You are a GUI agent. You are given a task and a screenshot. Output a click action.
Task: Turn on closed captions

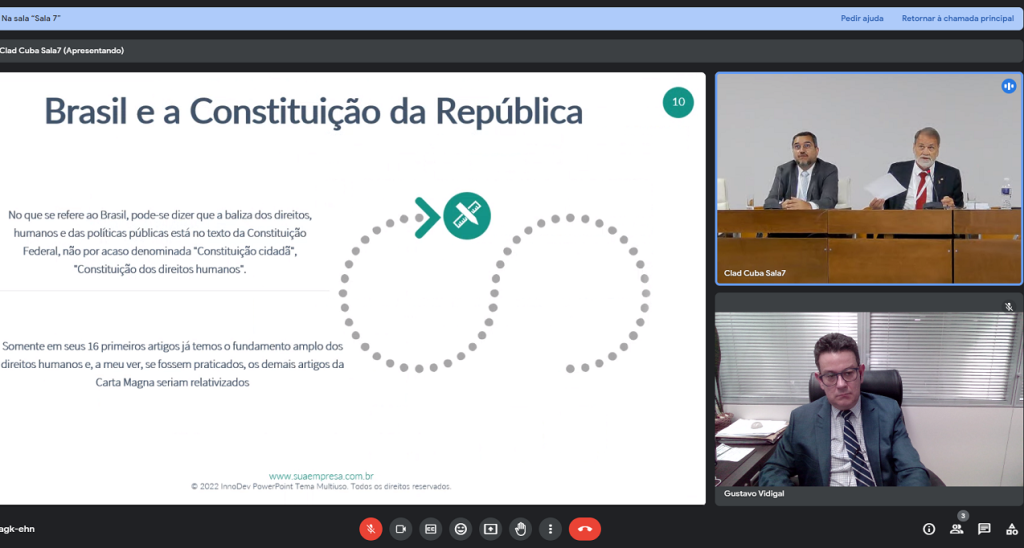click(x=431, y=528)
